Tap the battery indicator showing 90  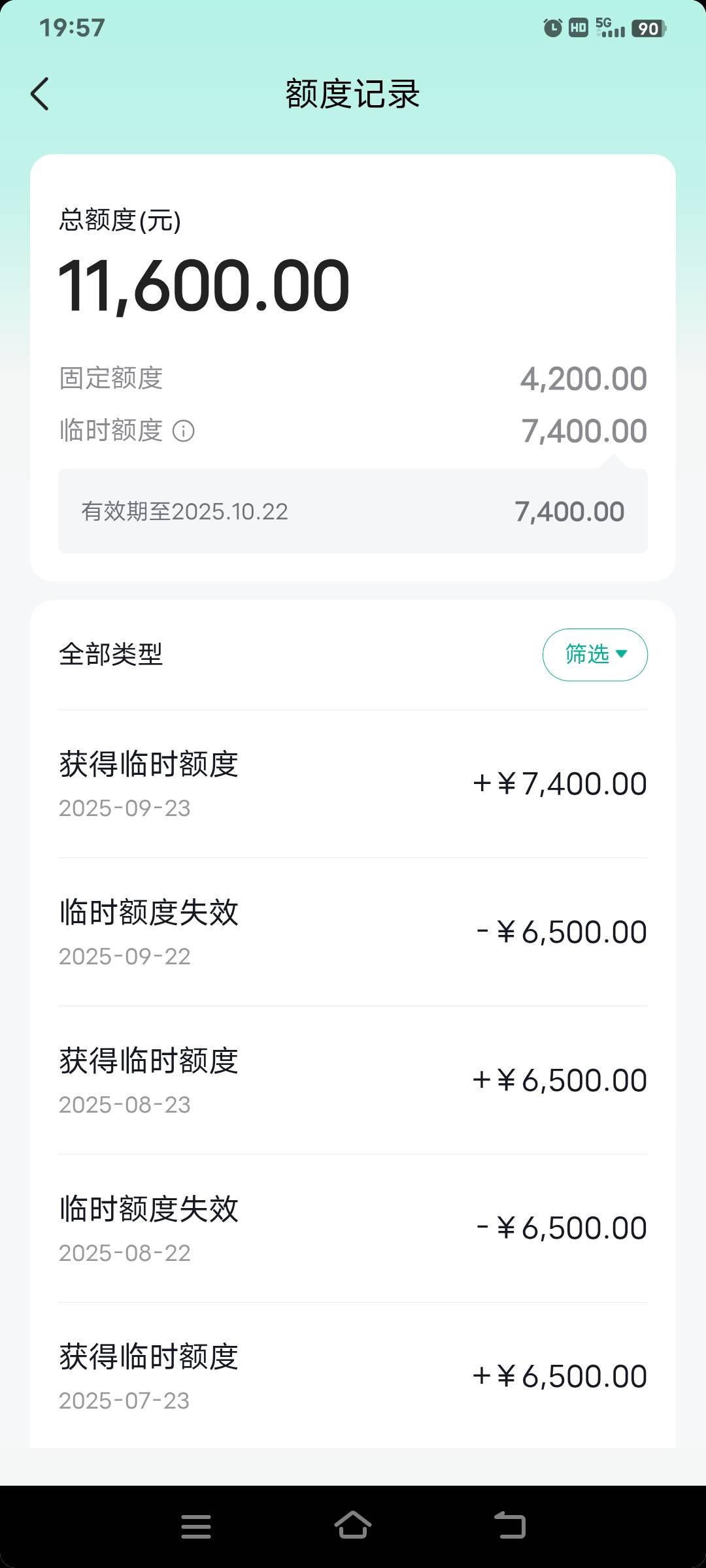(x=648, y=28)
